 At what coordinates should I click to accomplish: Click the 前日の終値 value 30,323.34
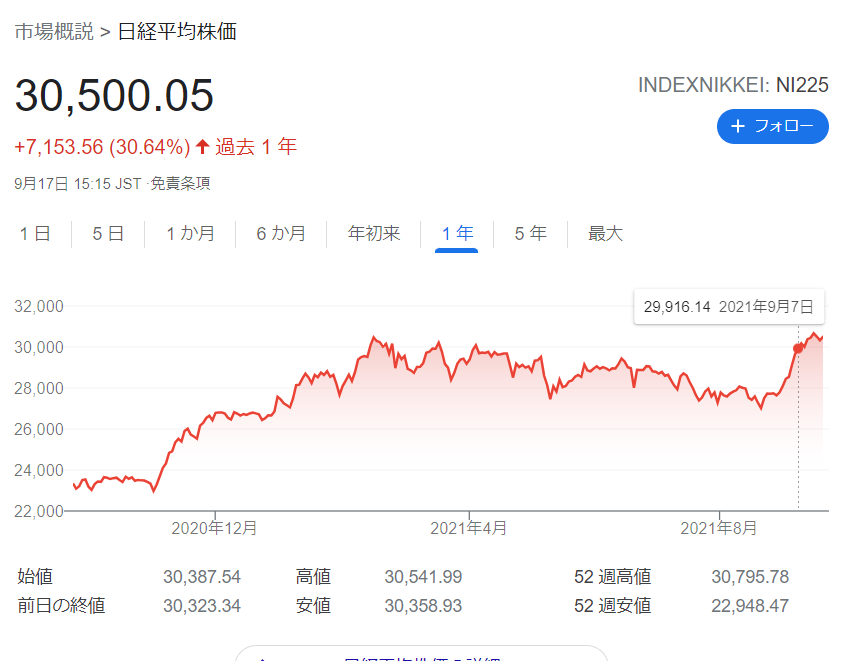(x=202, y=606)
